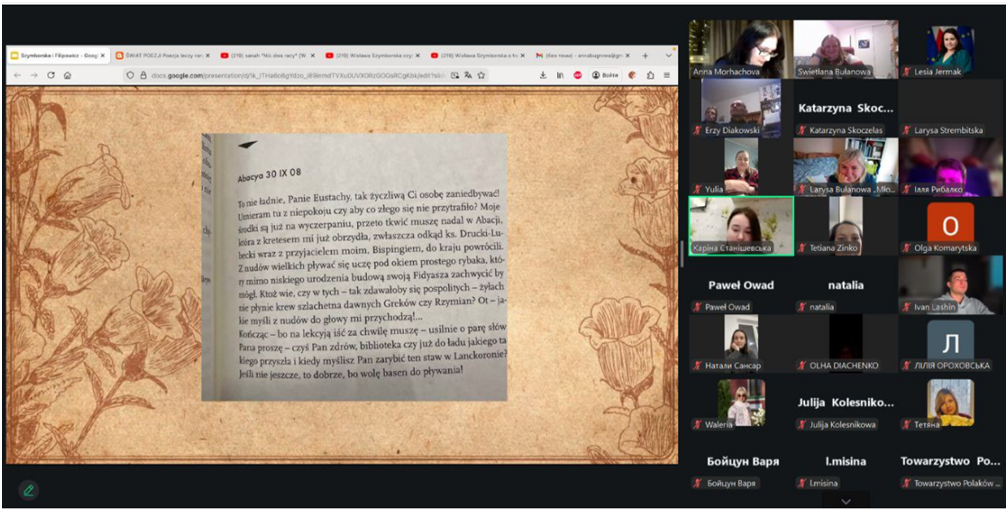This screenshot has width=1008, height=512.
Task: Go to the browser home page
Action: coord(67,75)
